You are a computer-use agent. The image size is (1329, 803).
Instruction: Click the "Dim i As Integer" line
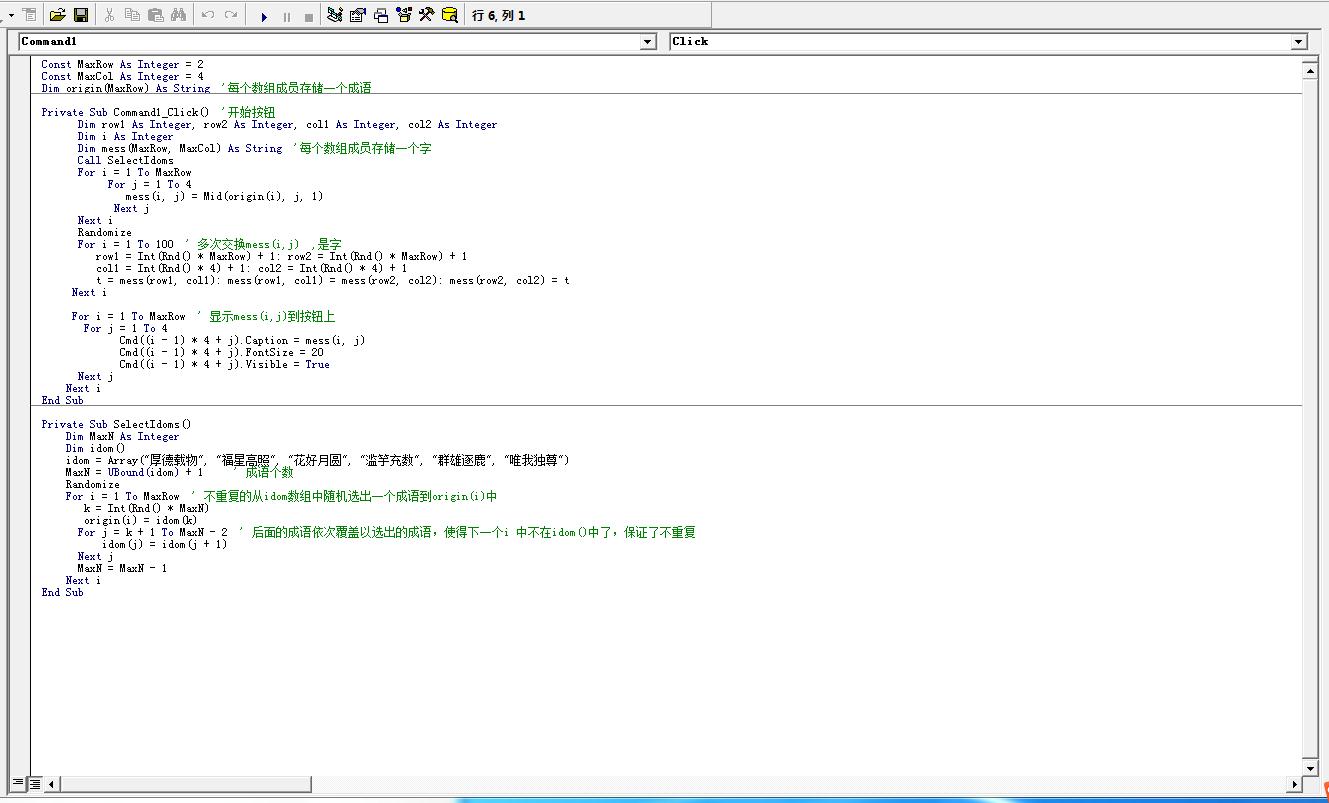(x=125, y=136)
